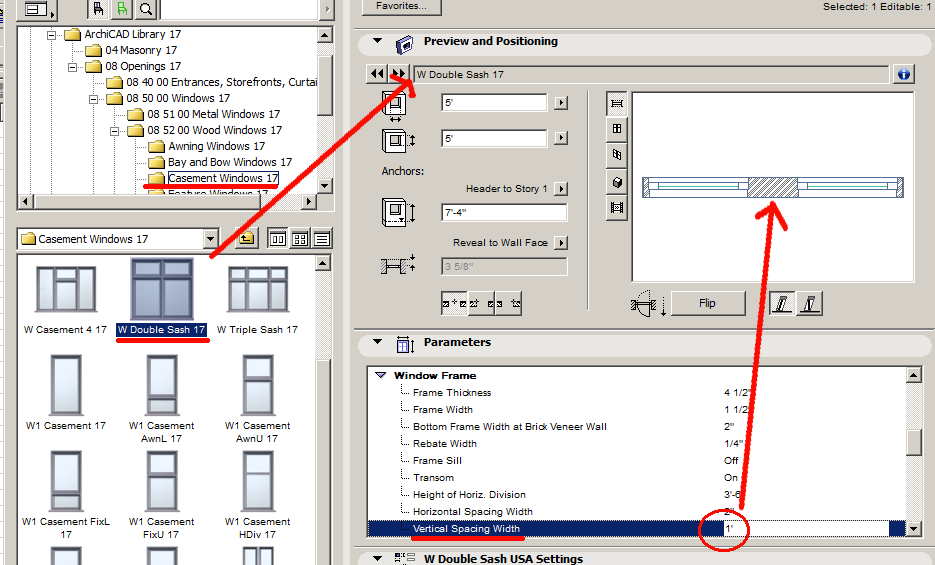Open the Header to Story 1 anchor menu
This screenshot has width=935, height=565.
click(x=561, y=189)
